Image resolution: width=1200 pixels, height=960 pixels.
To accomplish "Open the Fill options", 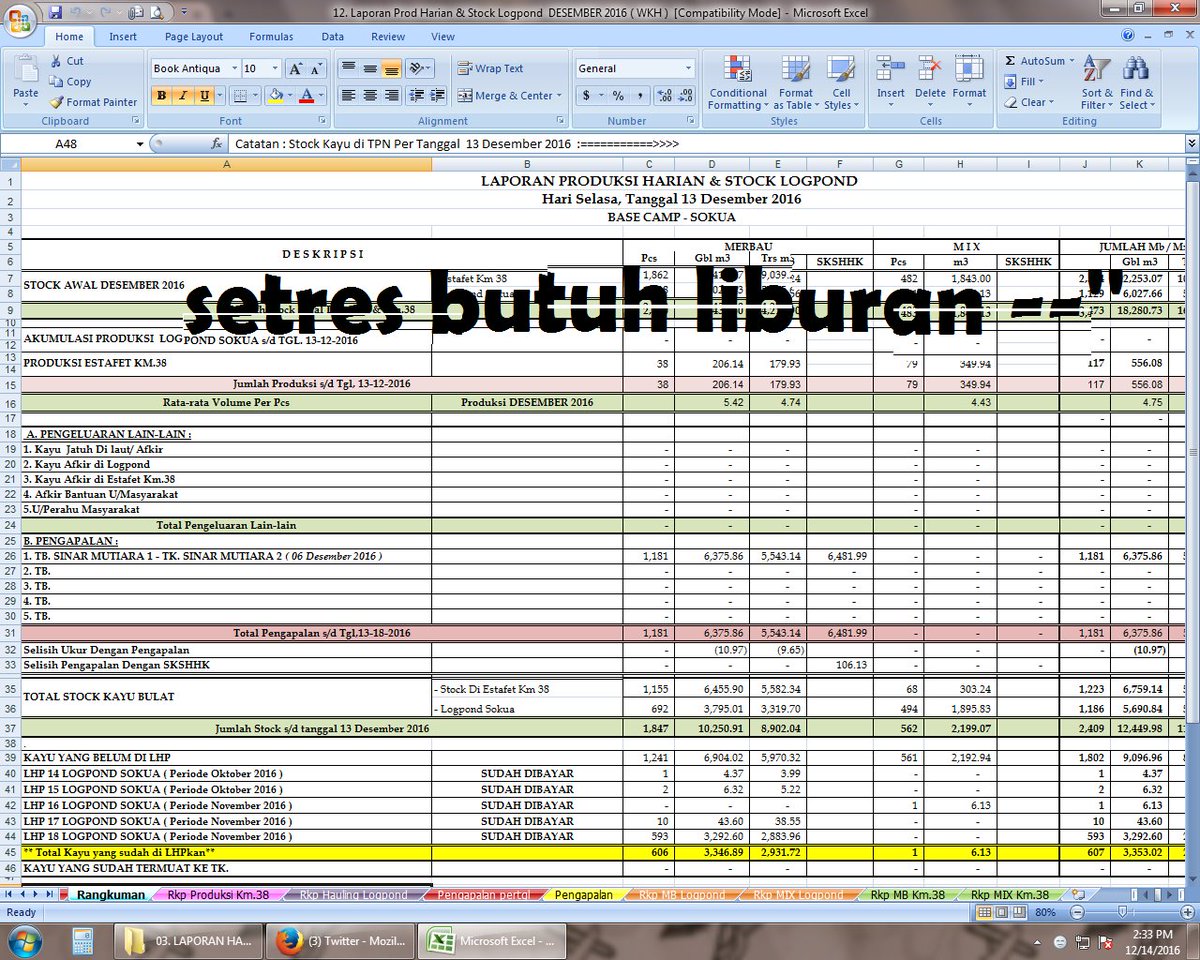I will [x=1024, y=82].
